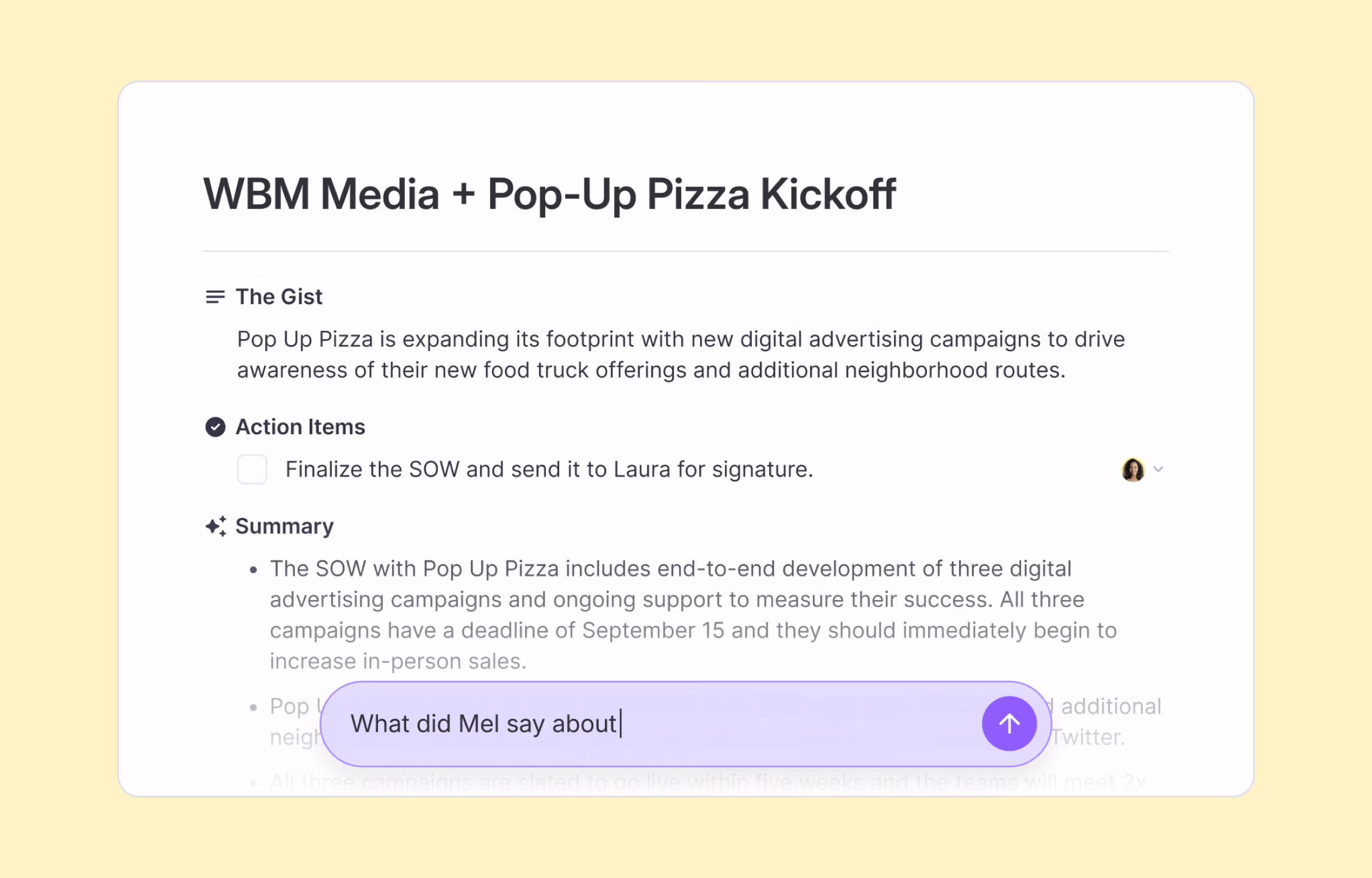Viewport: 1372px width, 878px height.
Task: Collapse the Summary section
Action: tap(284, 525)
